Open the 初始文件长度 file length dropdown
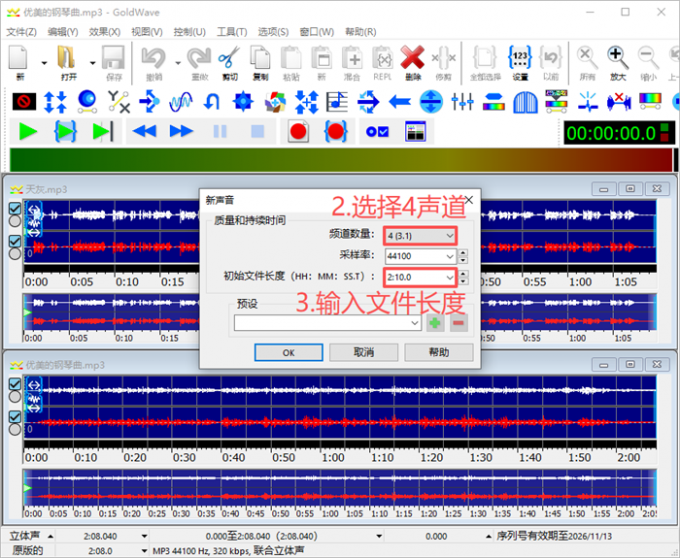680x558 pixels. coord(420,277)
